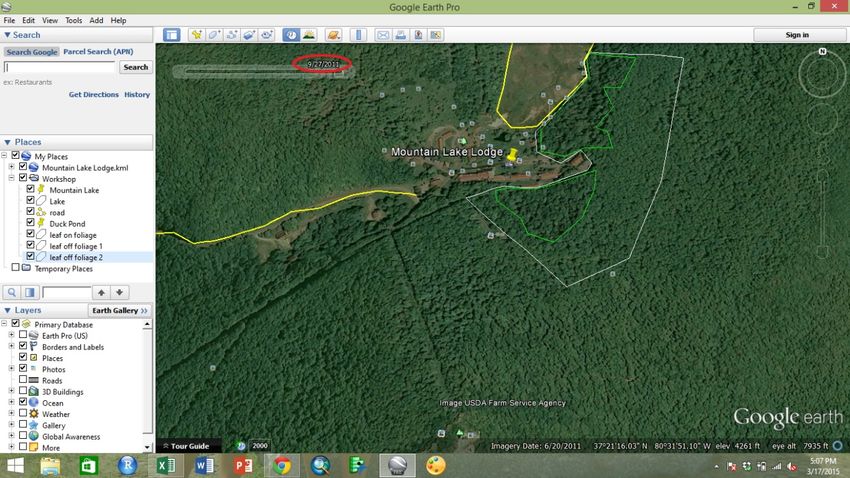Select the Add Image Overlay tool
This screenshot has width=850, height=478.
[249, 35]
